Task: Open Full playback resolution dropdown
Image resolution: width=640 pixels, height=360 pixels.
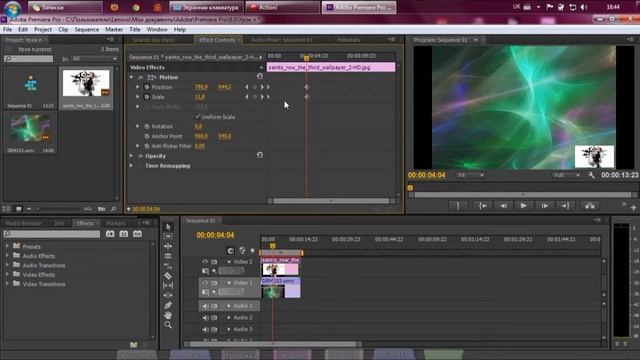Action: (x=567, y=175)
